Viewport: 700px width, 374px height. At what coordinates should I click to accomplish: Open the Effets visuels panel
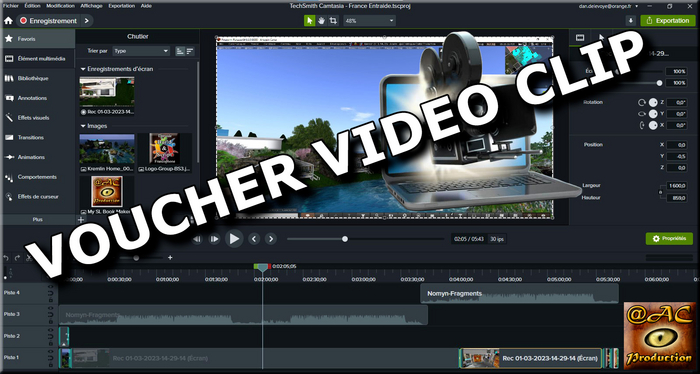(x=38, y=118)
